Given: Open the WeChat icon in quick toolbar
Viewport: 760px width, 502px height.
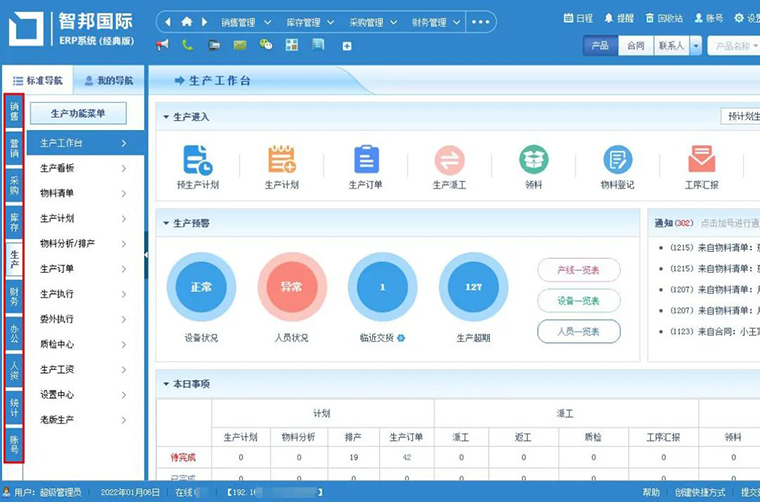Looking at the screenshot, I should (265, 45).
